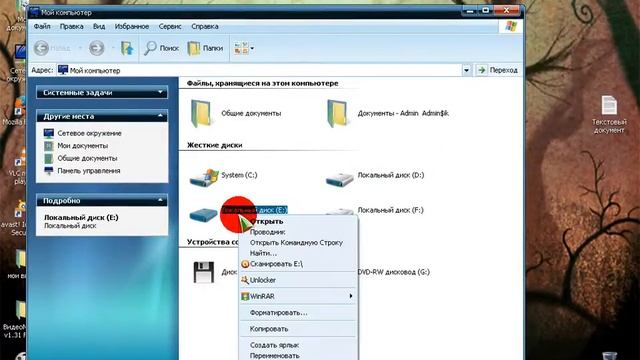The height and width of the screenshot is (360, 640).
Task: Click the Переход go button
Action: click(498, 70)
